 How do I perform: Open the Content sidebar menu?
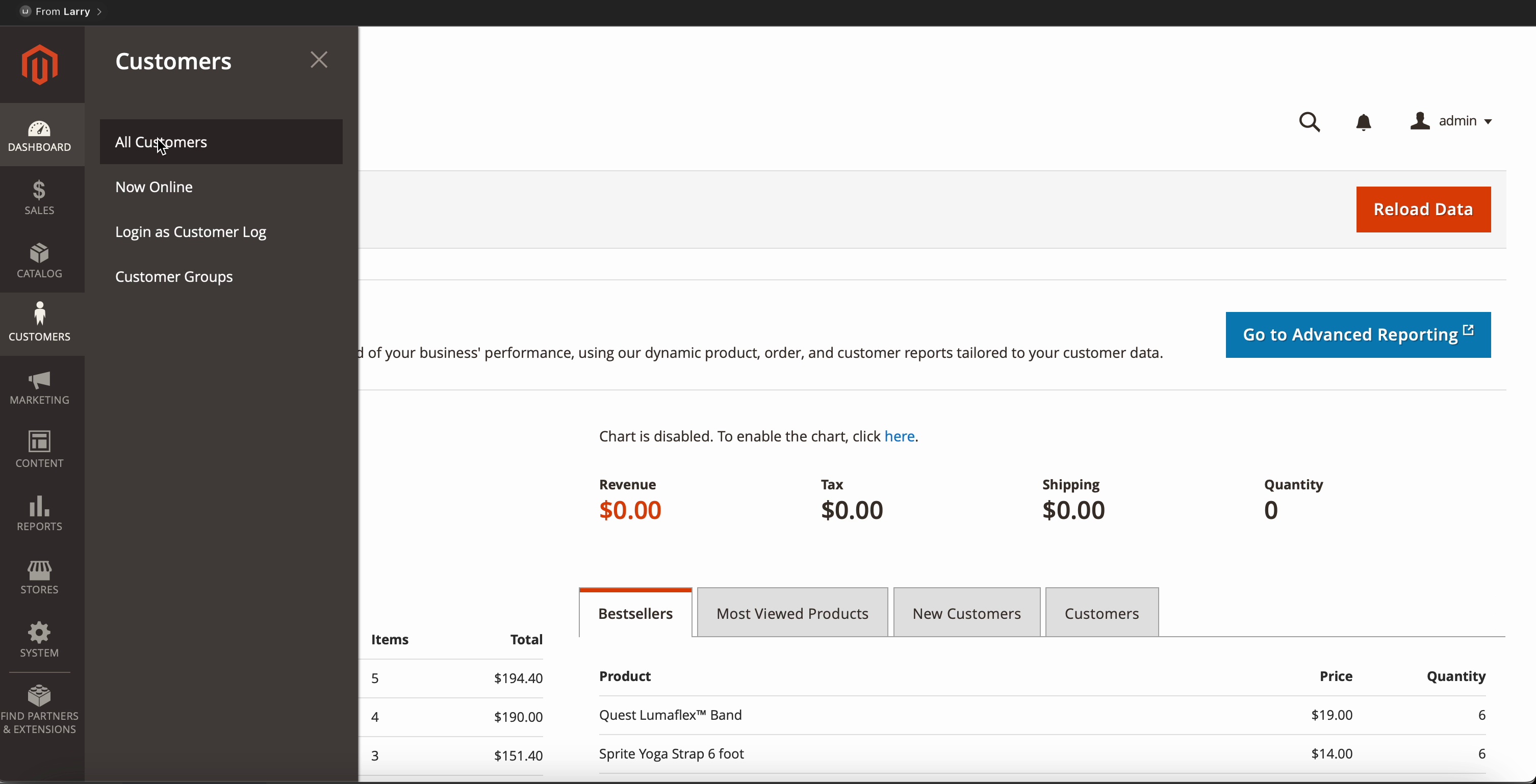coord(39,450)
